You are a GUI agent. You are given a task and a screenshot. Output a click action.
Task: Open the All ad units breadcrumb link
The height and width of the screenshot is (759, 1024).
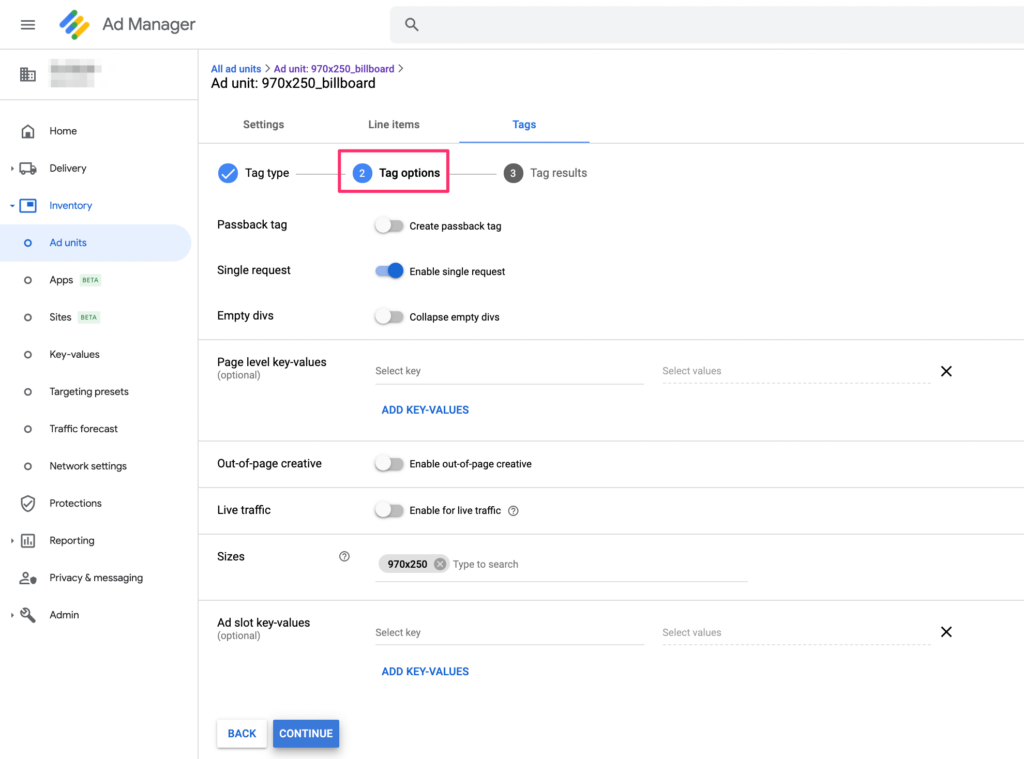tap(237, 68)
